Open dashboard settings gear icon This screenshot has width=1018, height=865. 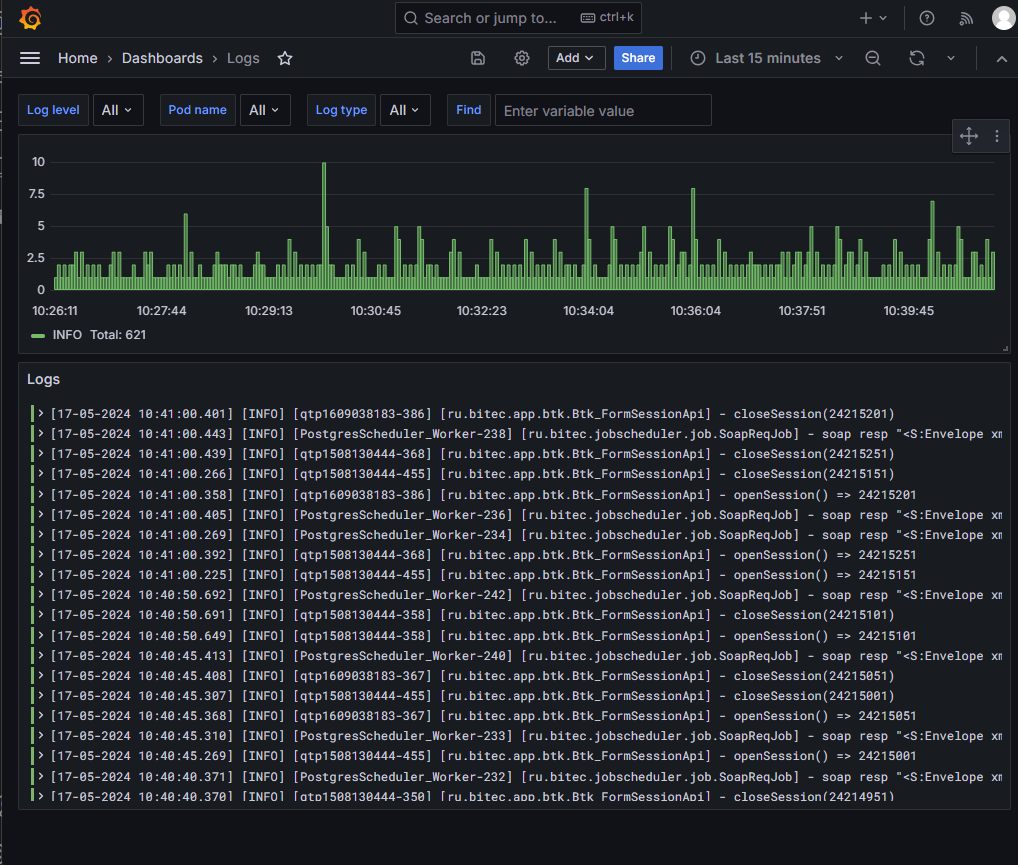tap(522, 58)
